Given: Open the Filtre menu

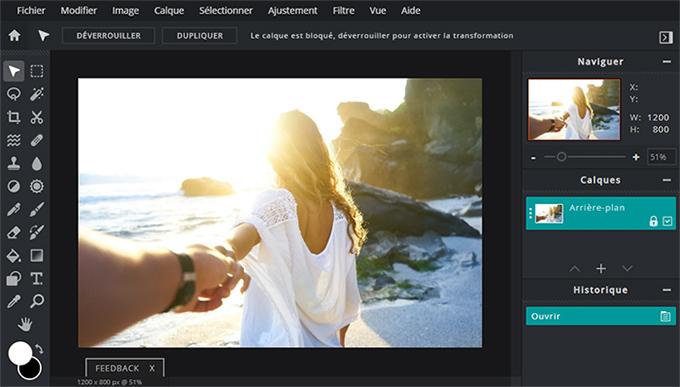Looking at the screenshot, I should point(343,10).
